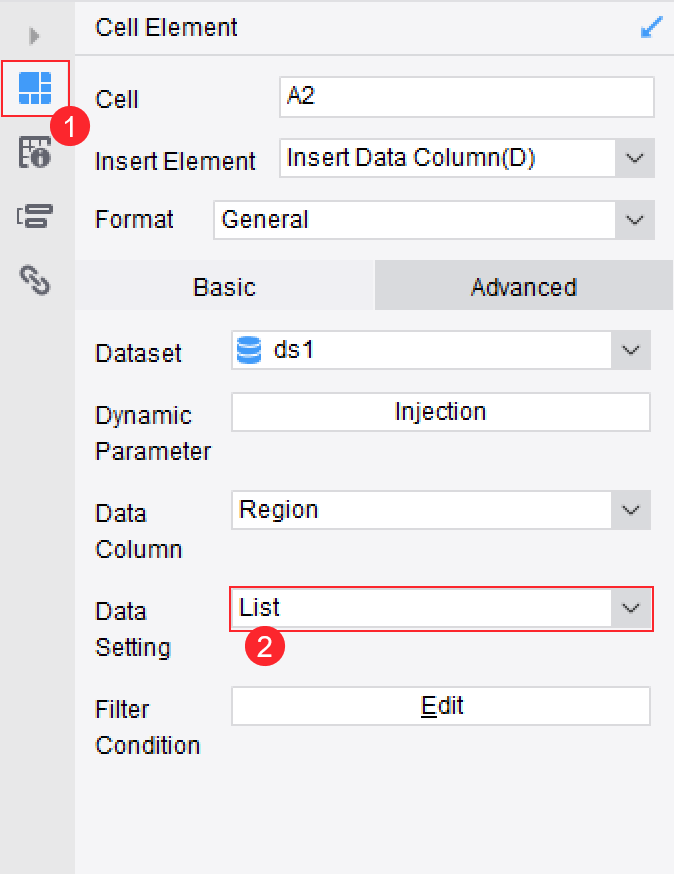Screen dimensions: 674x874
Task: Collapse the sidebar with the triangle arrow
Action: (x=34, y=36)
